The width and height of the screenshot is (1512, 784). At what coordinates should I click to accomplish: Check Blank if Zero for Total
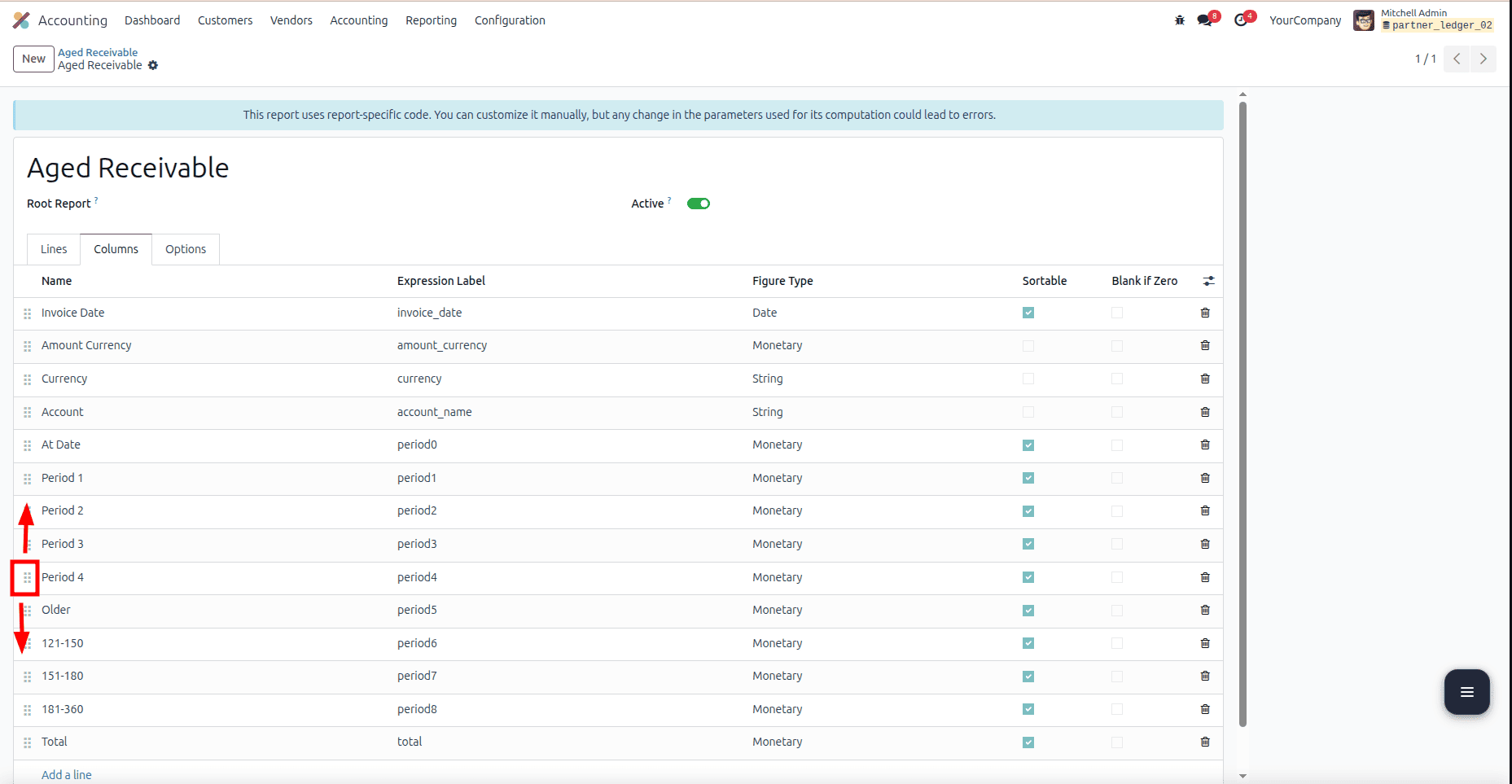pyautogui.click(x=1117, y=742)
